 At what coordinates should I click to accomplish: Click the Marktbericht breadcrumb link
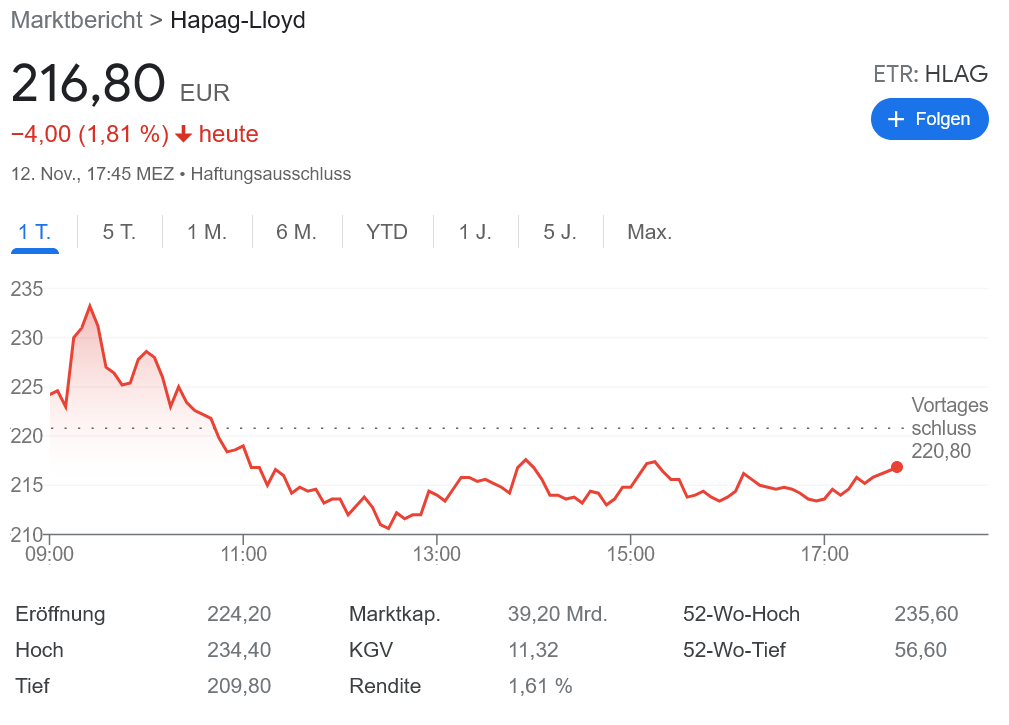coord(76,20)
